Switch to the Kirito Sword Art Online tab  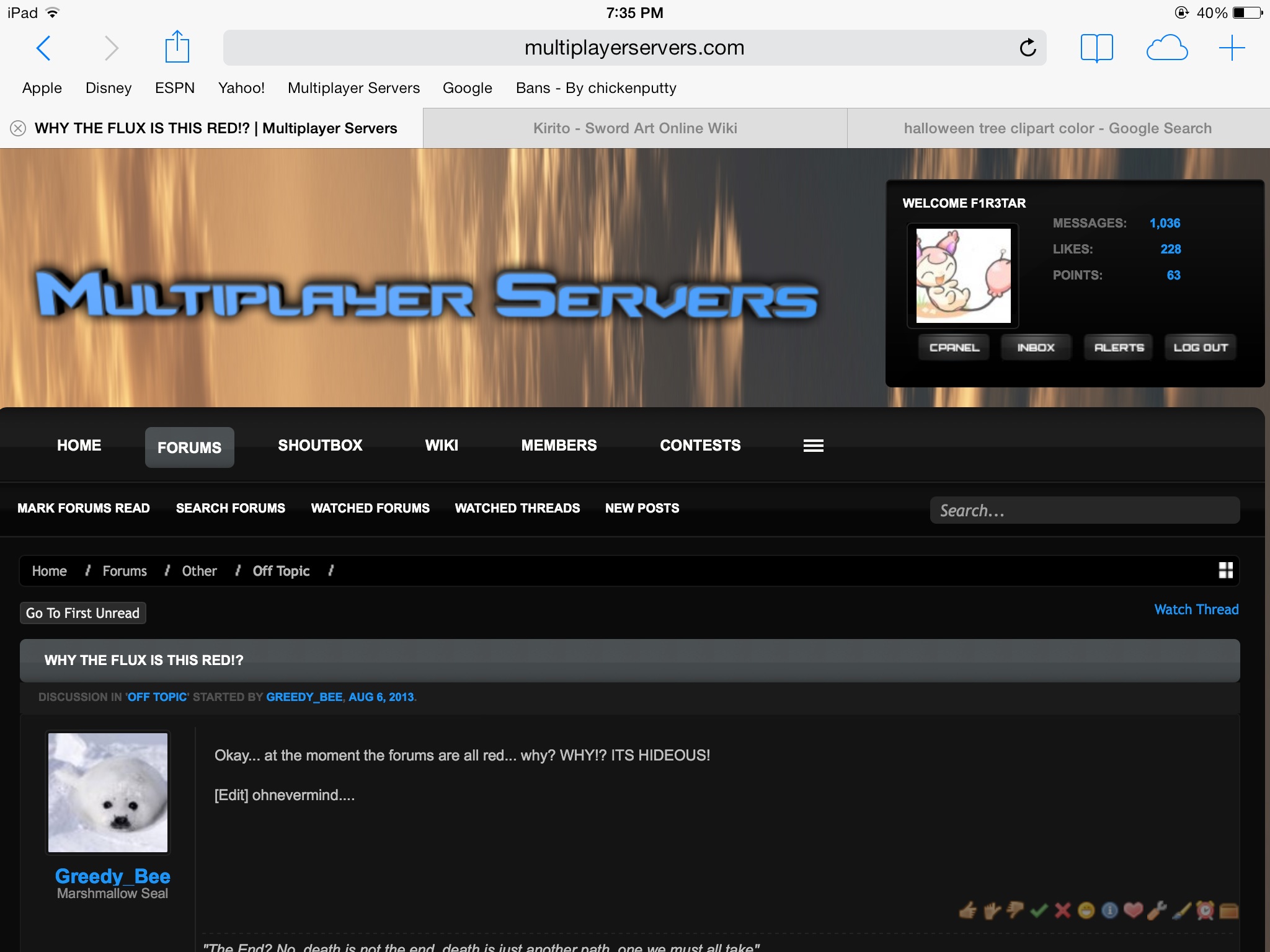click(x=635, y=128)
